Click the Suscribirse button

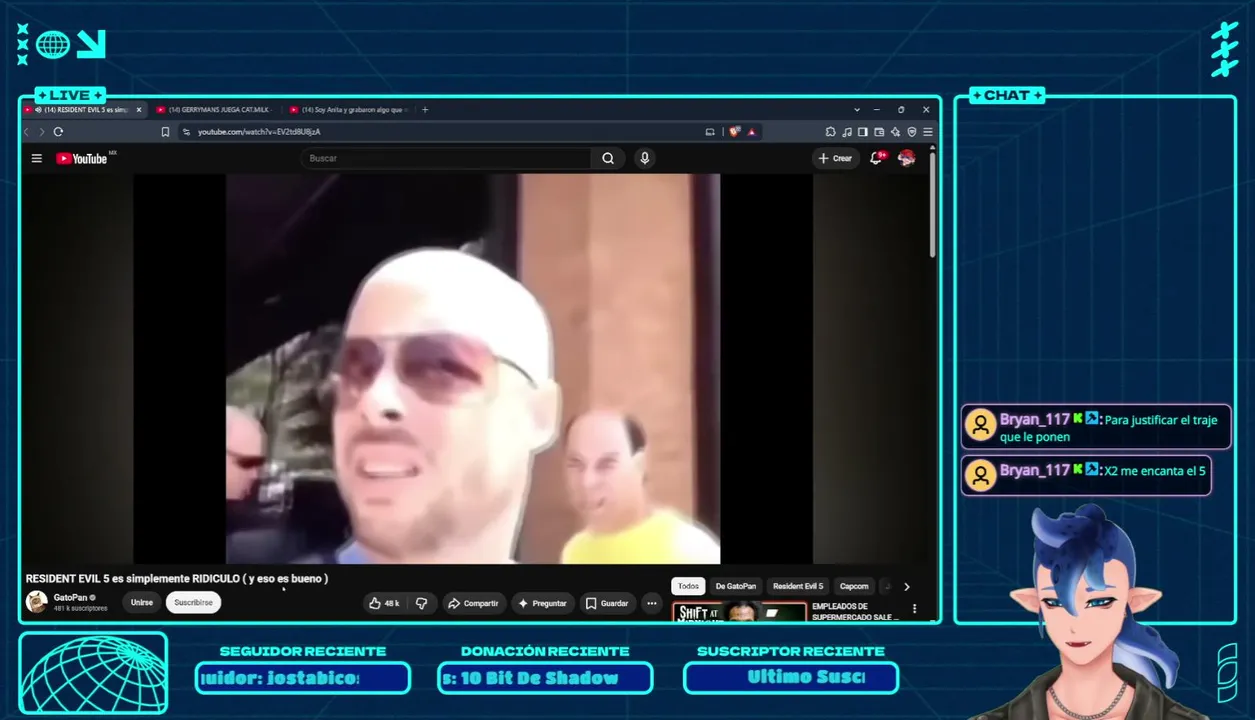pos(194,603)
